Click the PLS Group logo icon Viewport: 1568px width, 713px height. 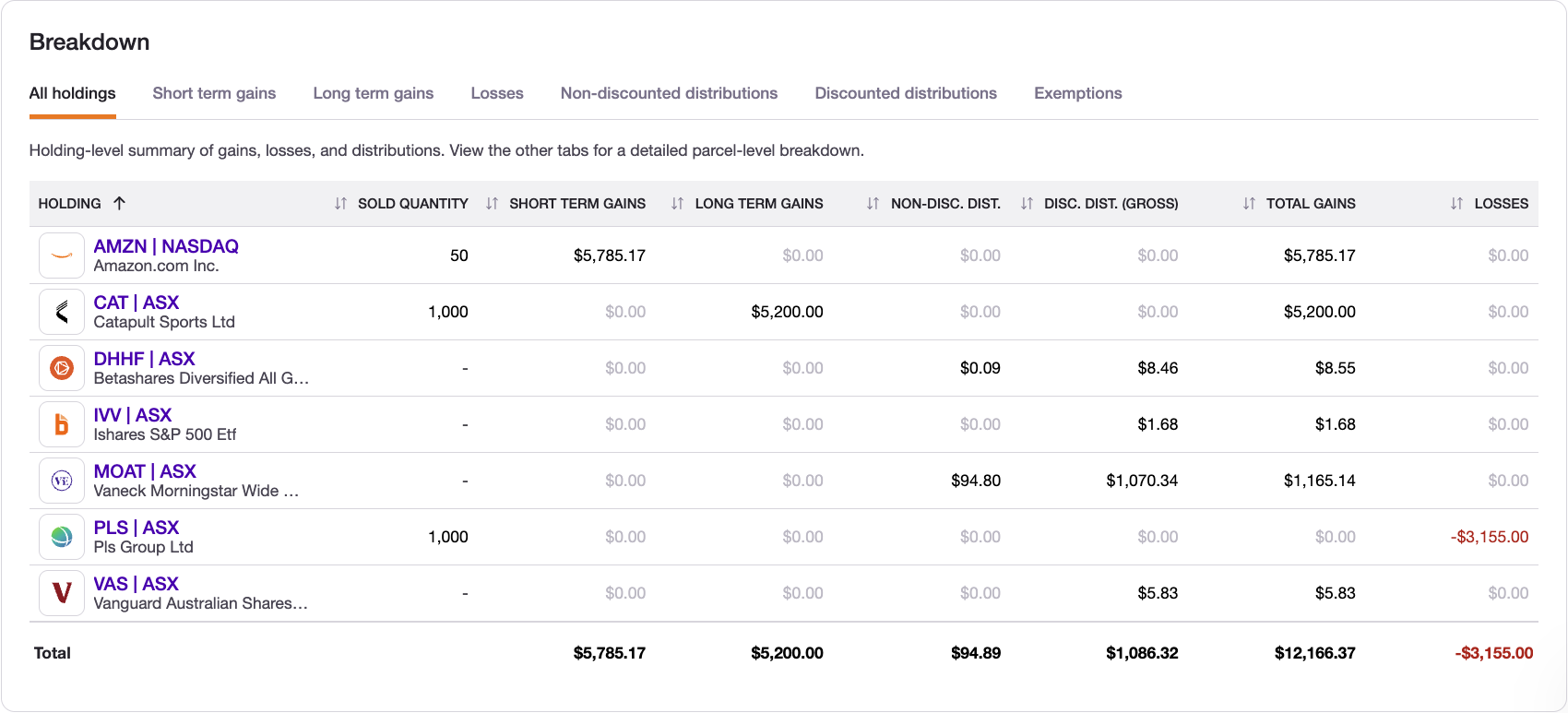[62, 537]
